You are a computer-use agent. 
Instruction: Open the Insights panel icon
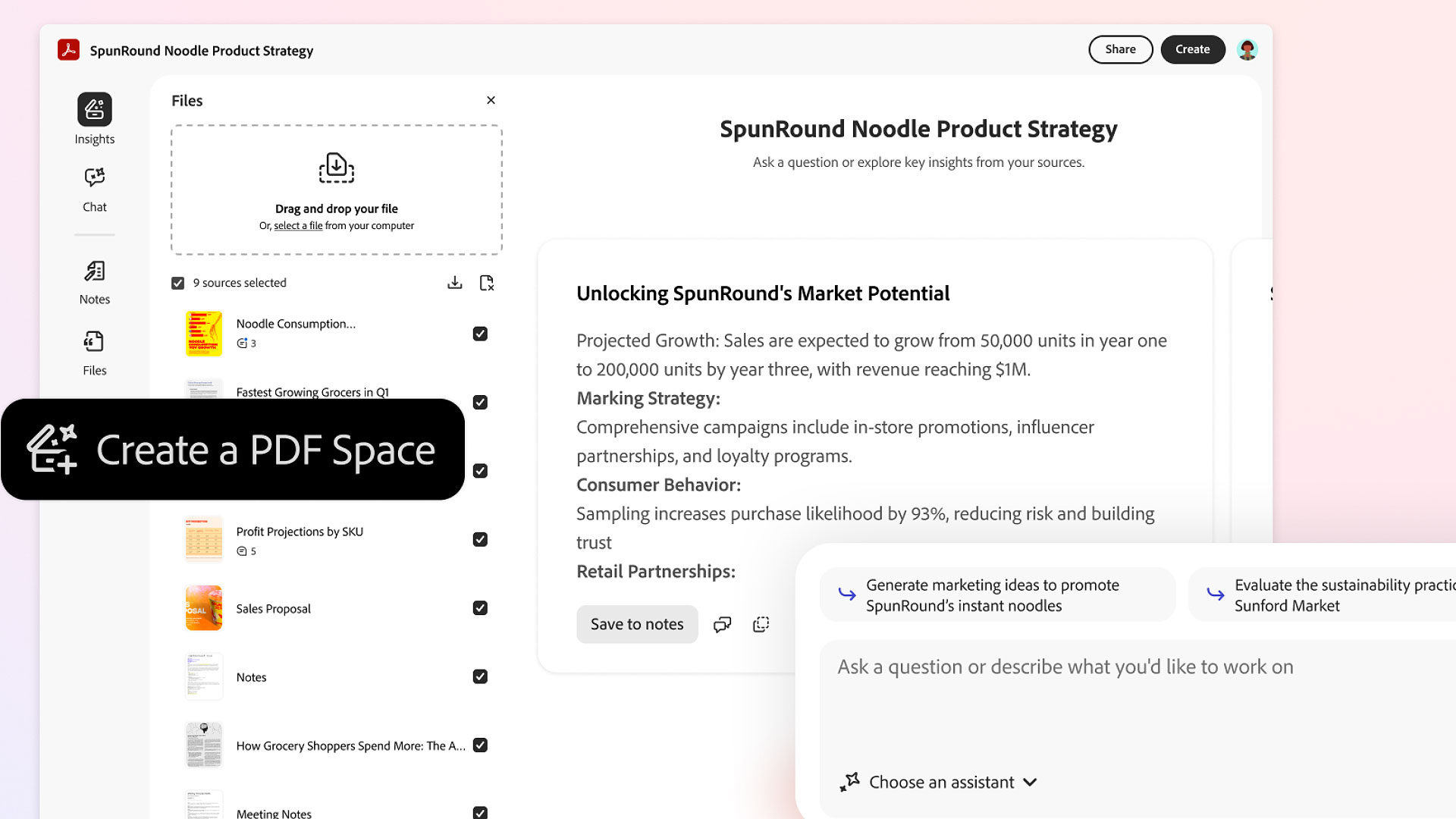point(95,109)
